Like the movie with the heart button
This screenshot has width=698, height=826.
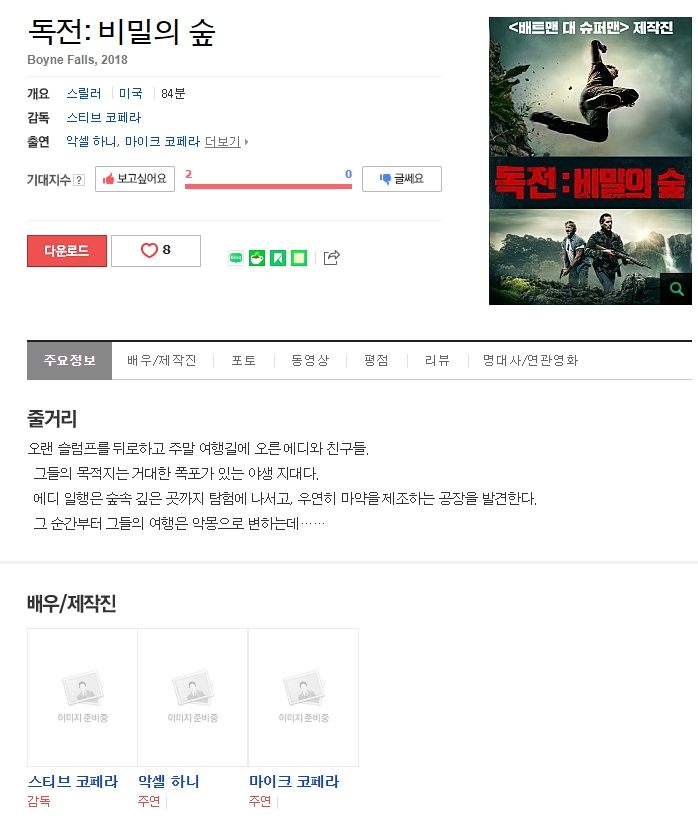(156, 250)
